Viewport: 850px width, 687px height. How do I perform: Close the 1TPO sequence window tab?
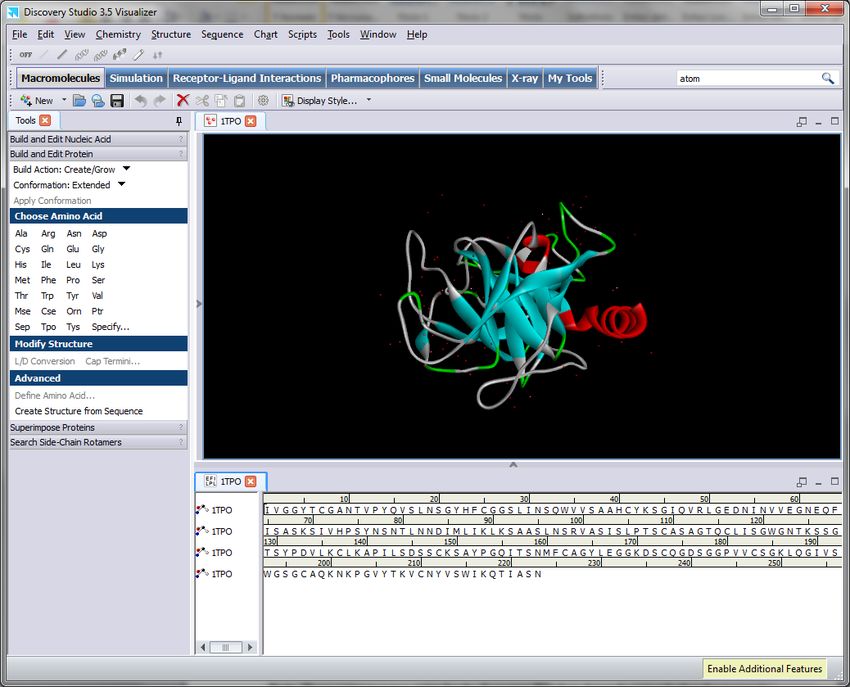(x=250, y=481)
